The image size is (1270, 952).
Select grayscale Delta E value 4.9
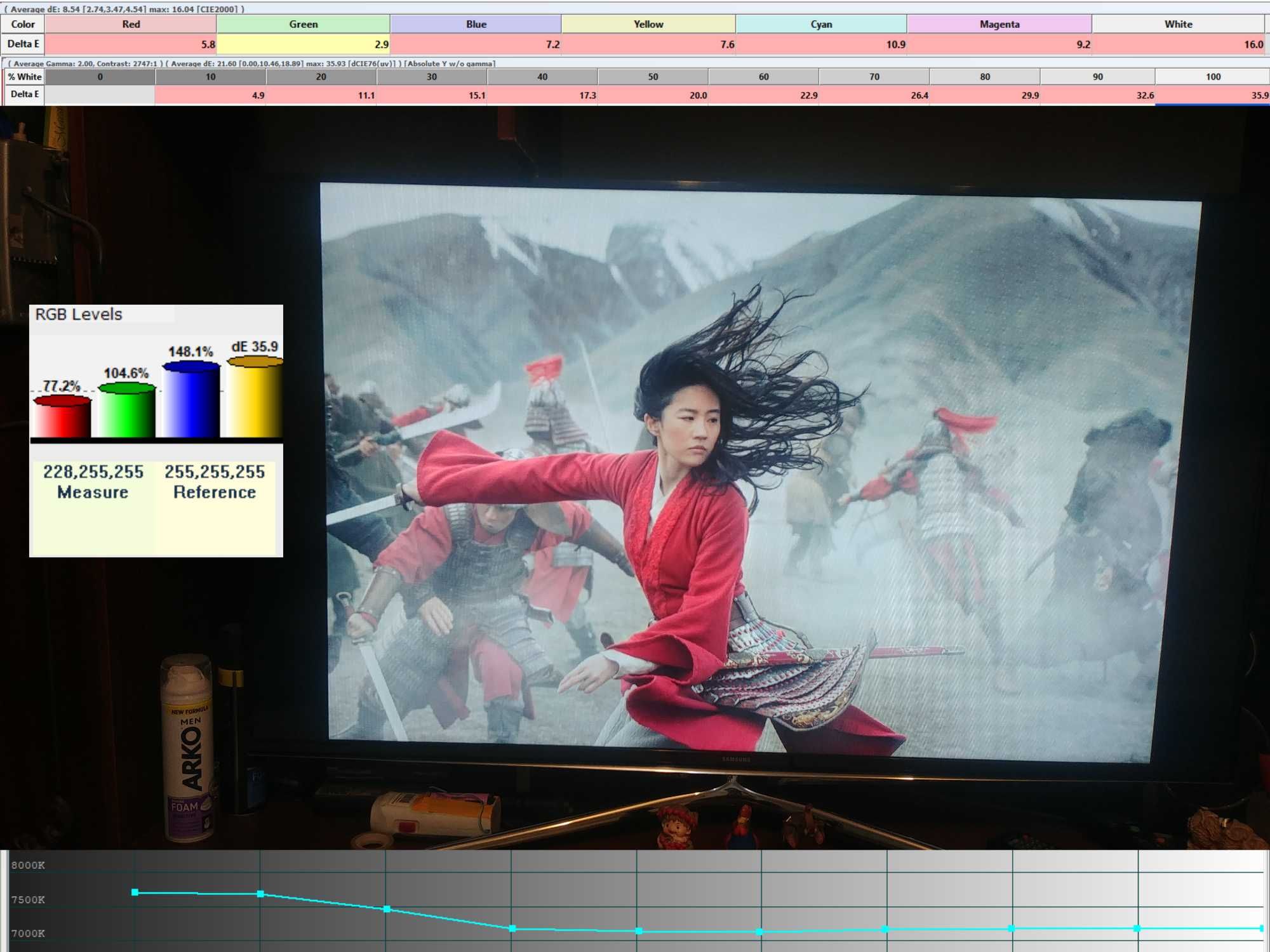(x=211, y=95)
